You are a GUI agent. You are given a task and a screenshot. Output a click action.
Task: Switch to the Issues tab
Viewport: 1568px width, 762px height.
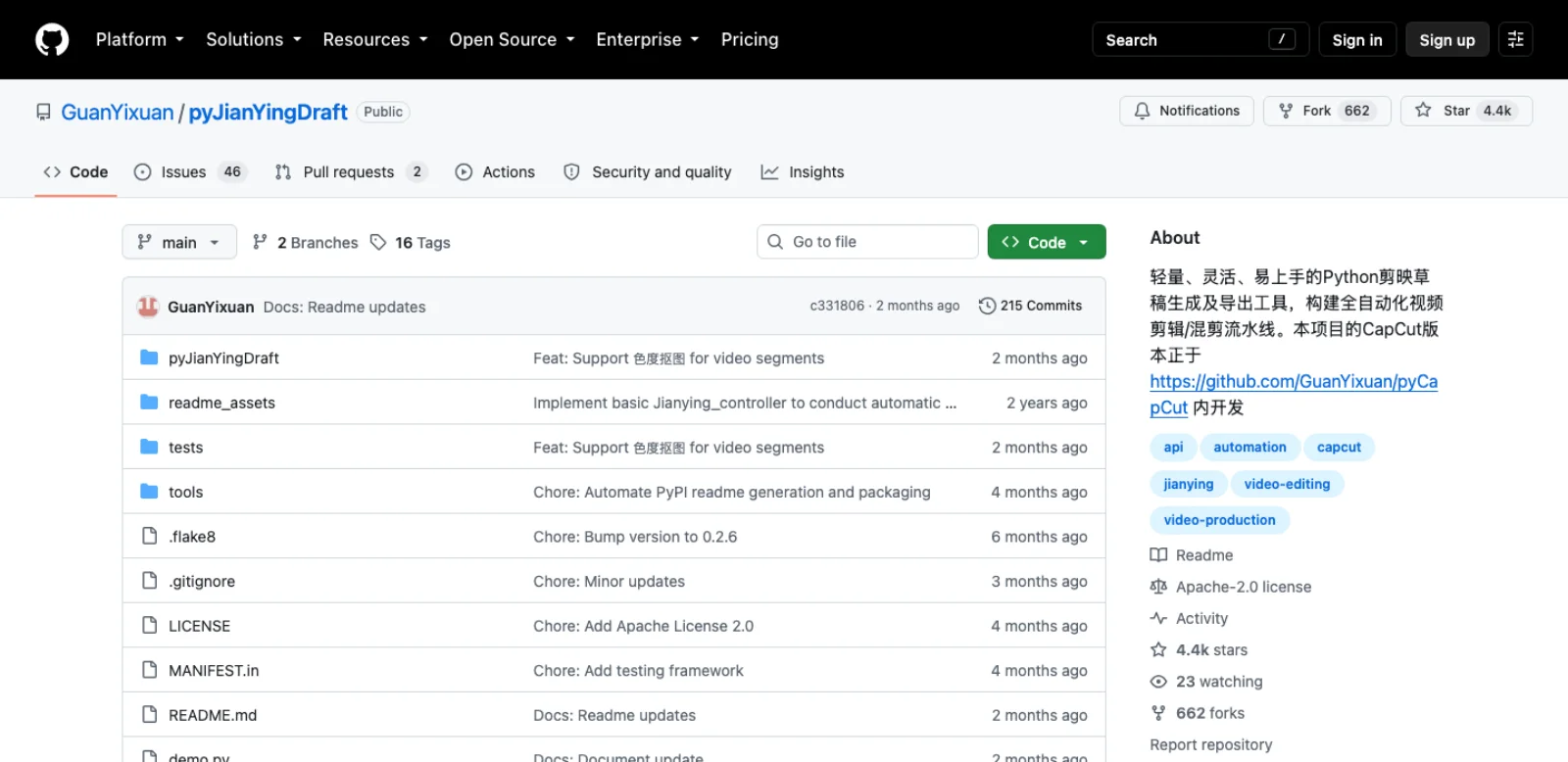pos(190,172)
